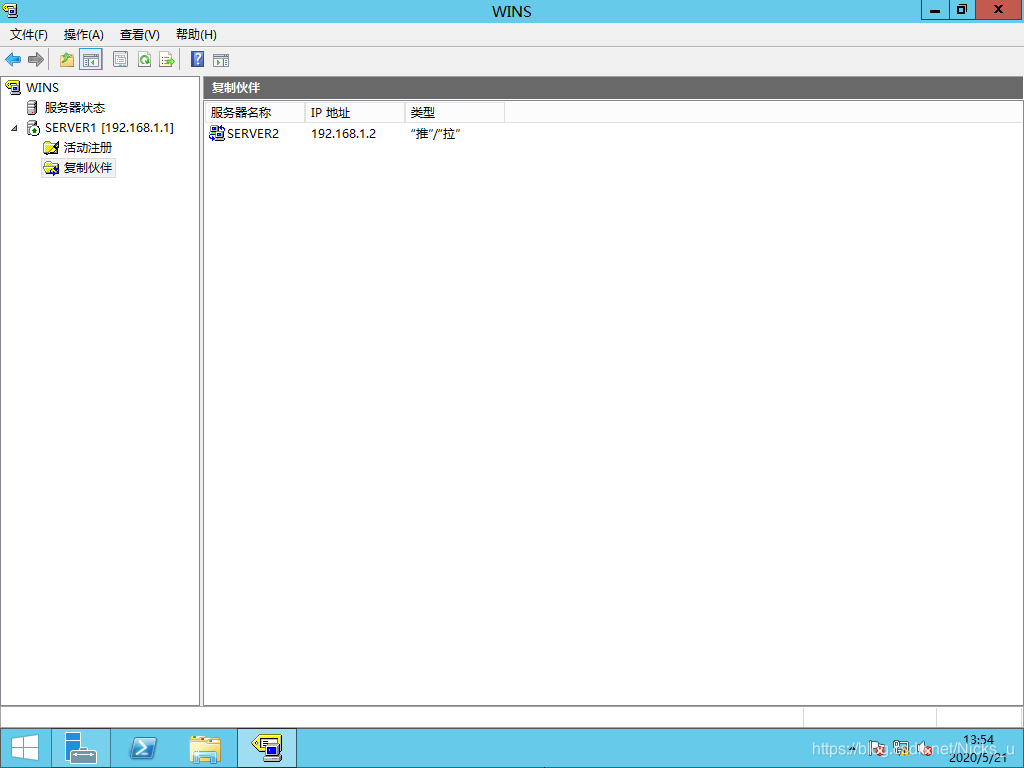Go up one level in the console tree
Viewport: 1024px width, 768px height.
(67, 60)
